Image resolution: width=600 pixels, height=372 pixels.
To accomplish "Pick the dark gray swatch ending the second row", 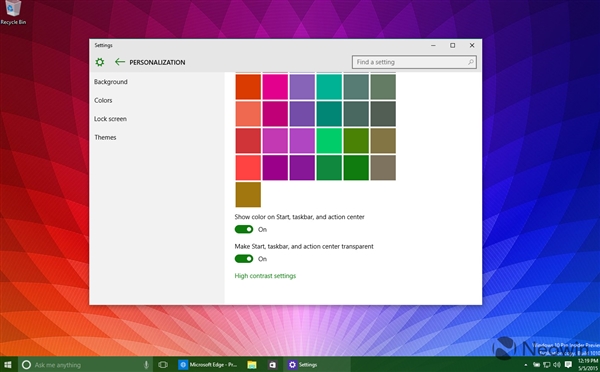I will tap(383, 114).
